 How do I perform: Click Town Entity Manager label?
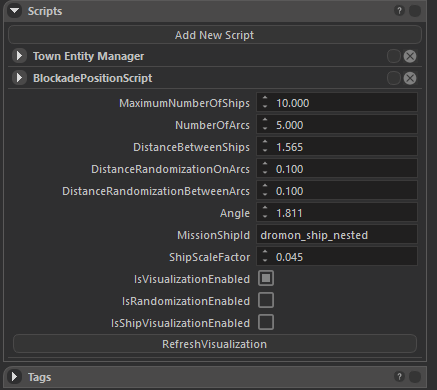(88, 56)
